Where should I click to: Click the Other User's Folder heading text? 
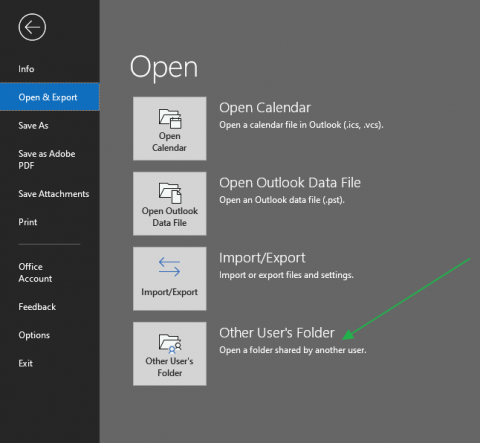click(277, 333)
